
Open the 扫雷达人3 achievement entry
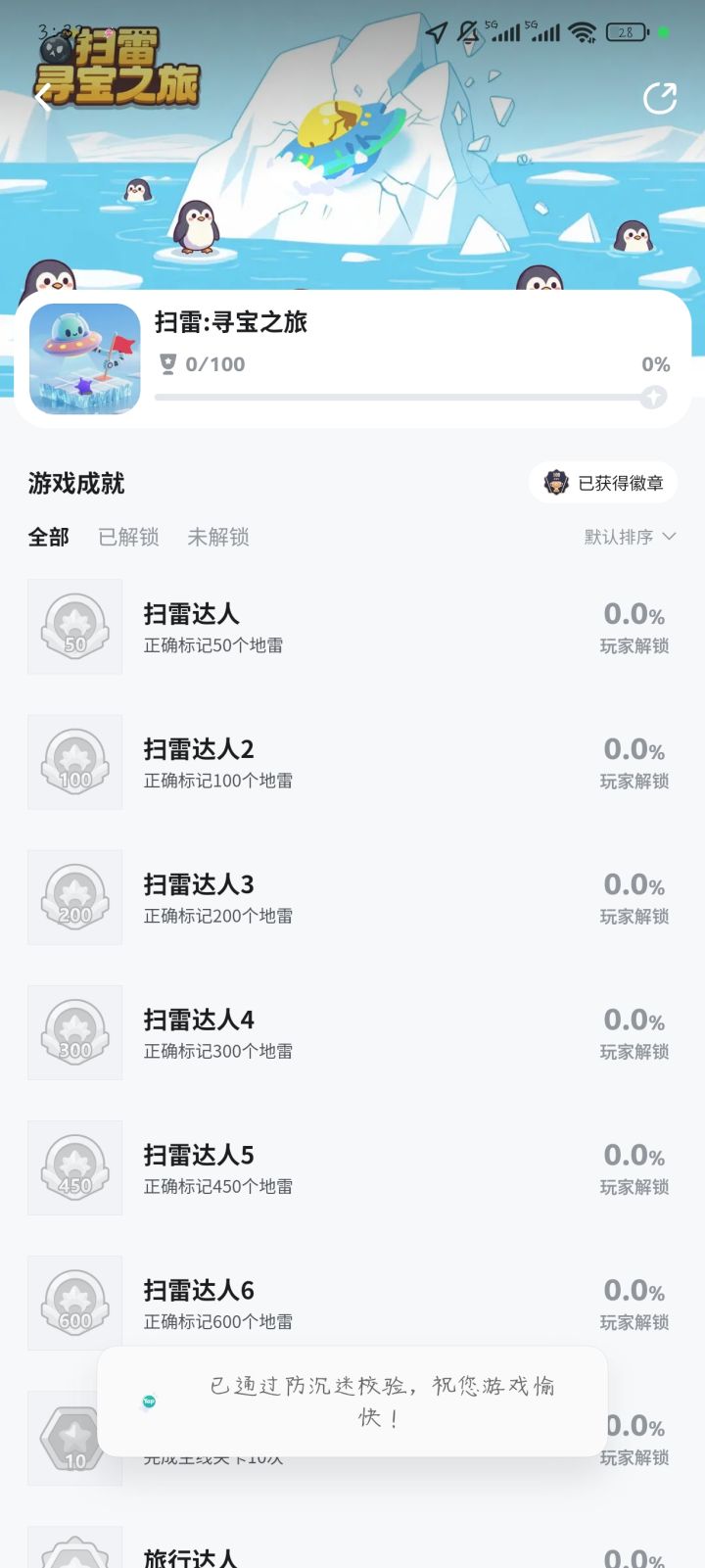tap(199, 884)
